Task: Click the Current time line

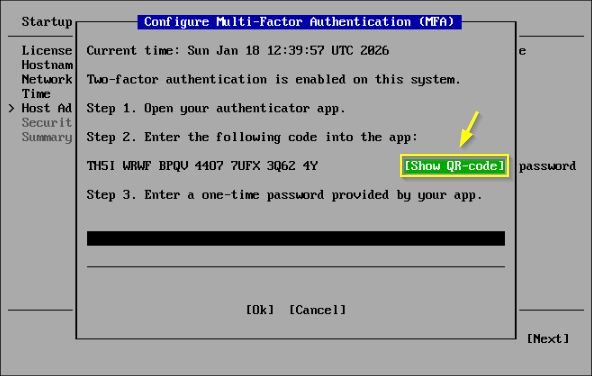Action: [x=237, y=51]
